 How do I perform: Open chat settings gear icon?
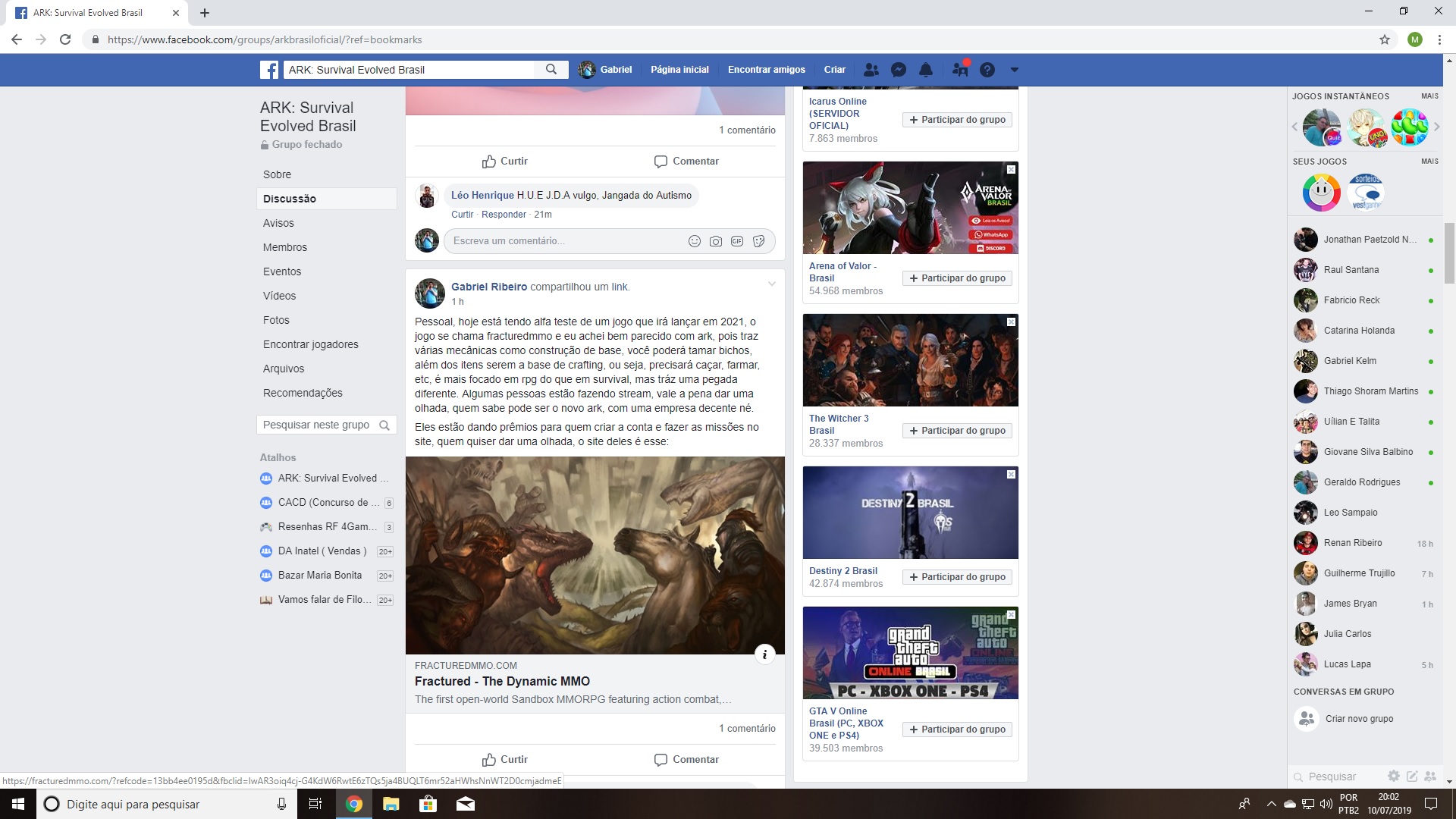point(1393,776)
